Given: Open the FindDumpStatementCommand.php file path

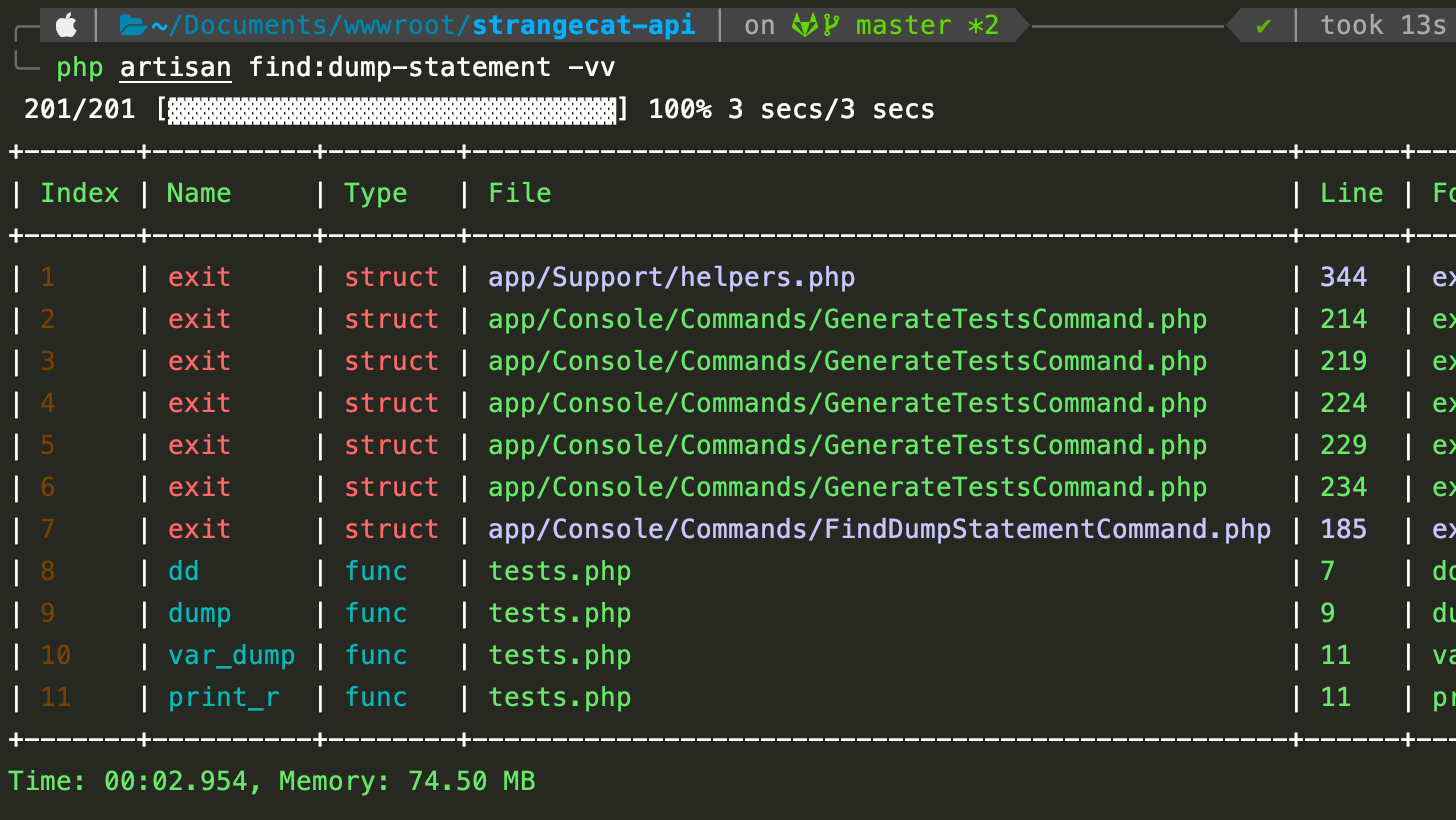Looking at the screenshot, I should click(x=879, y=529).
